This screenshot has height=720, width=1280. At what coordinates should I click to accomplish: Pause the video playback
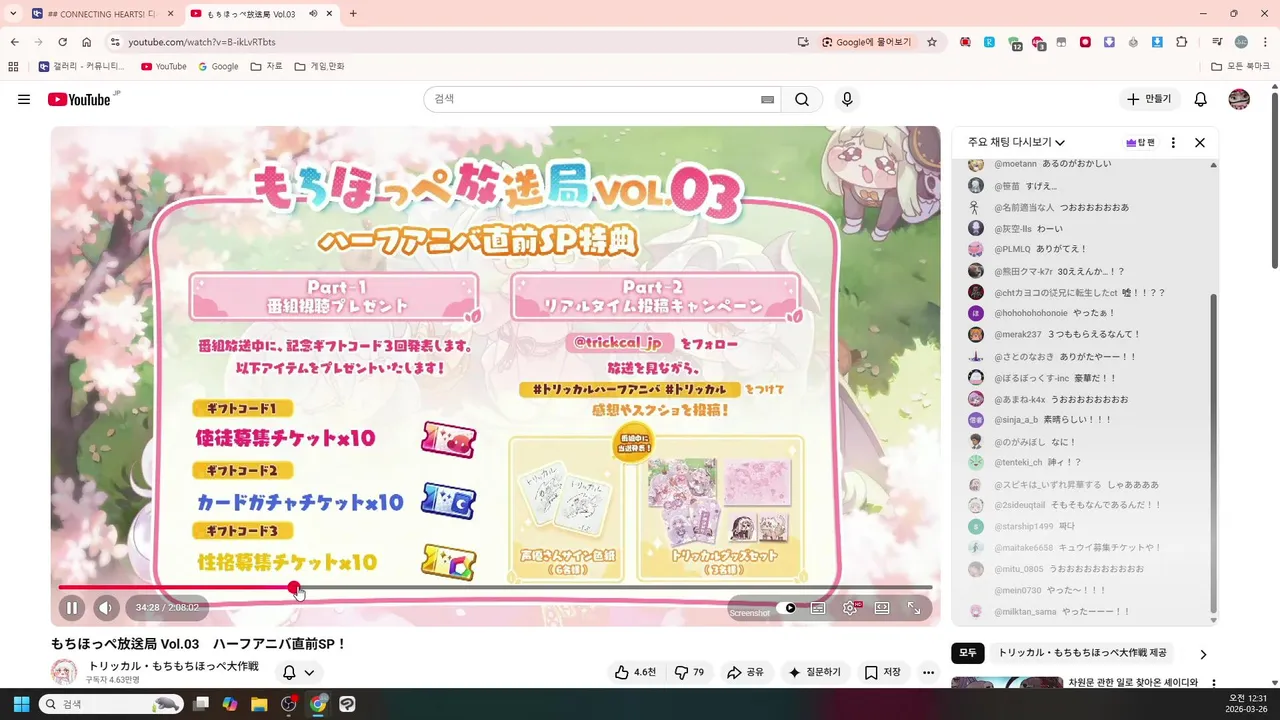[72, 607]
